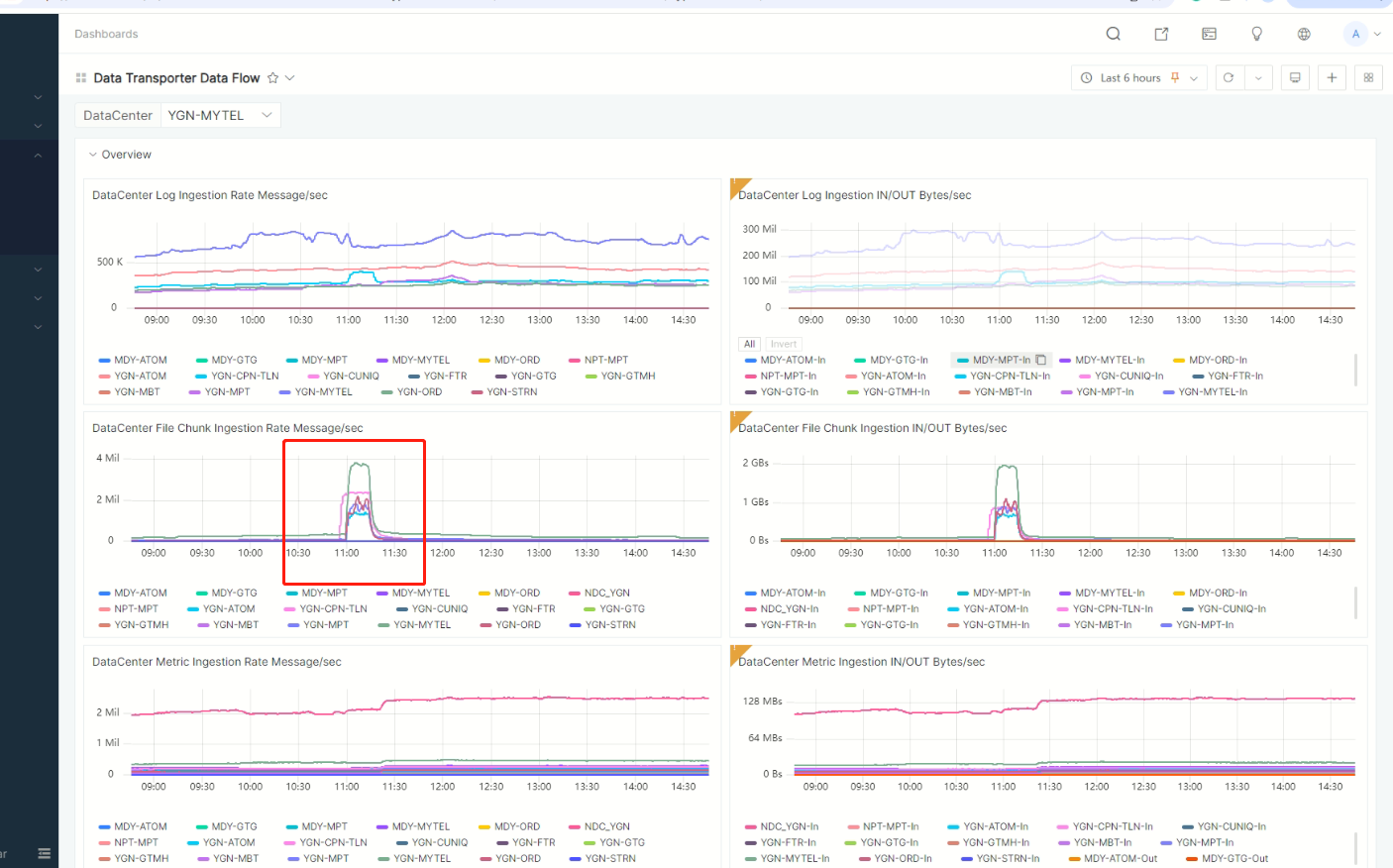This screenshot has height=868, width=1393.
Task: Toggle MDY-ATOM series in Log Ingestion Rate legend
Action: pos(140,360)
